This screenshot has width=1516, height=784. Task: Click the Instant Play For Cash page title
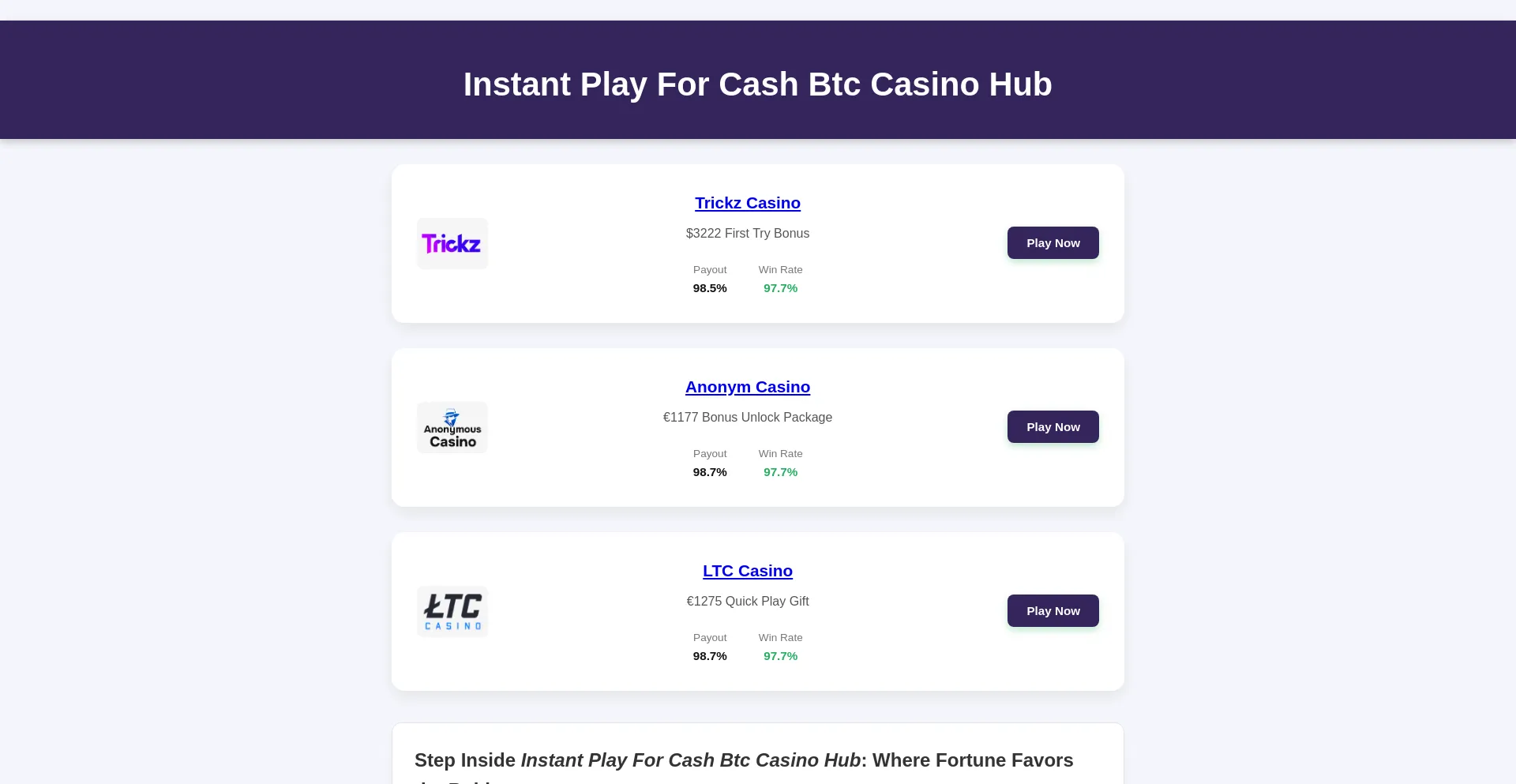(x=757, y=84)
